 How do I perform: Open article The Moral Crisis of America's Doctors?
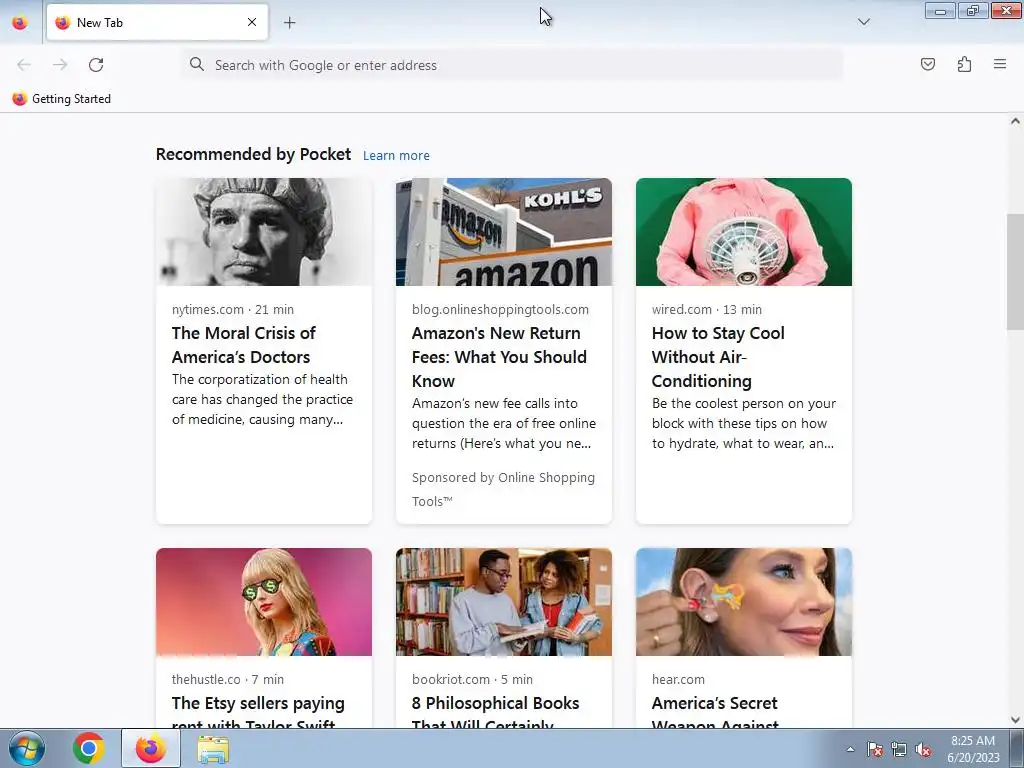pyautogui.click(x=244, y=345)
